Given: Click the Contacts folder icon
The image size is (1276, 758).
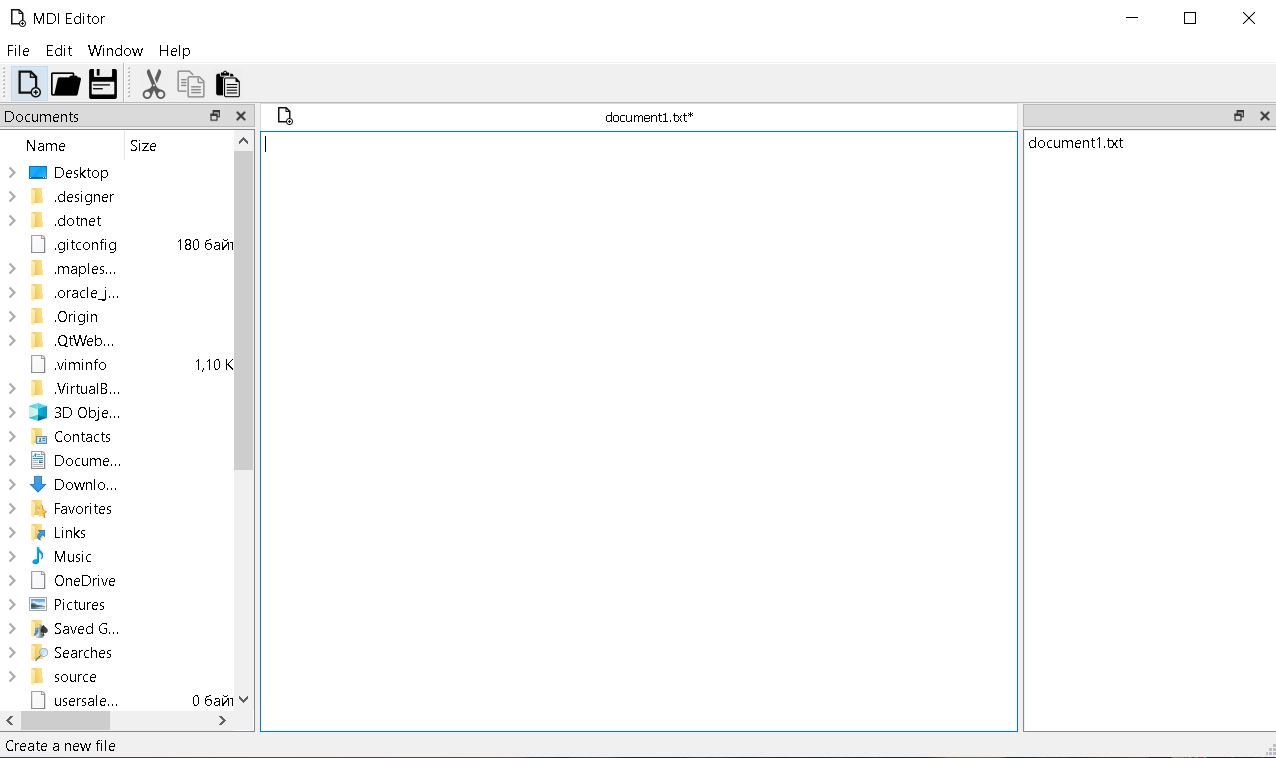Looking at the screenshot, I should click(x=38, y=437).
